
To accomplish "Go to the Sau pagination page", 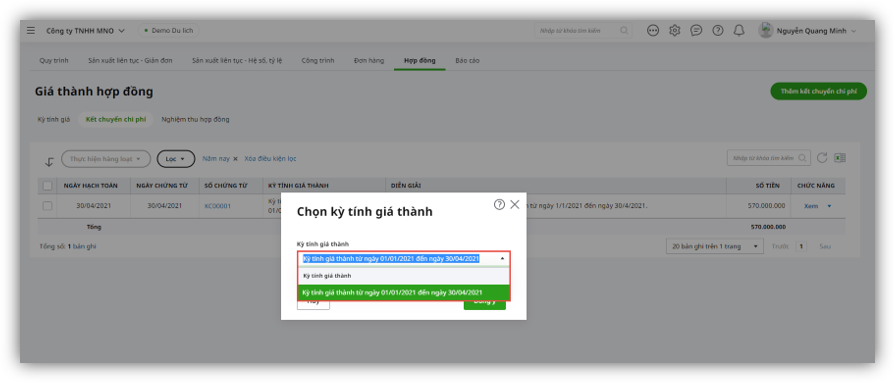I will point(825,247).
